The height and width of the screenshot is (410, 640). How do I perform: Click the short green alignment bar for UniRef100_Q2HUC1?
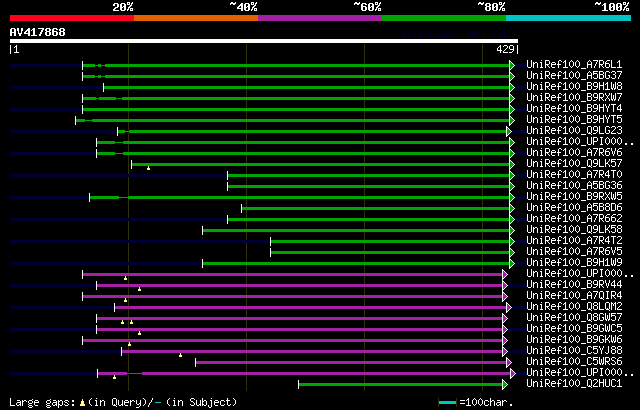pyautogui.click(x=400, y=384)
